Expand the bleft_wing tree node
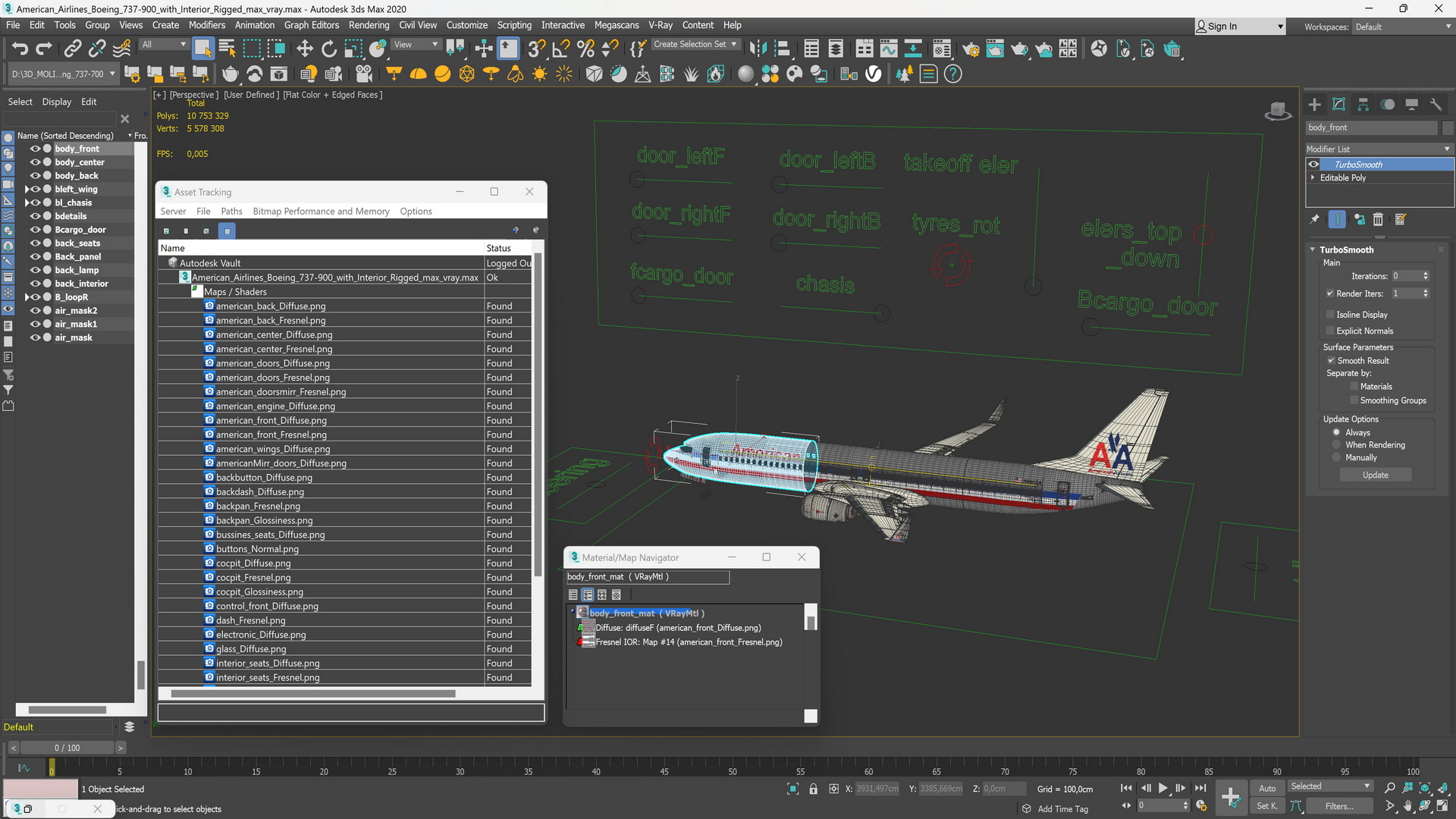This screenshot has width=1456, height=819. pos(27,190)
